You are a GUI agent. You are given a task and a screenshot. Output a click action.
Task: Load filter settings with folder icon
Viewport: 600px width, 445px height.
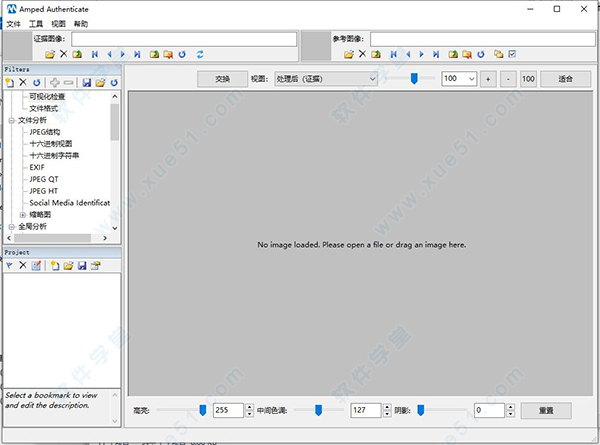click(100, 82)
